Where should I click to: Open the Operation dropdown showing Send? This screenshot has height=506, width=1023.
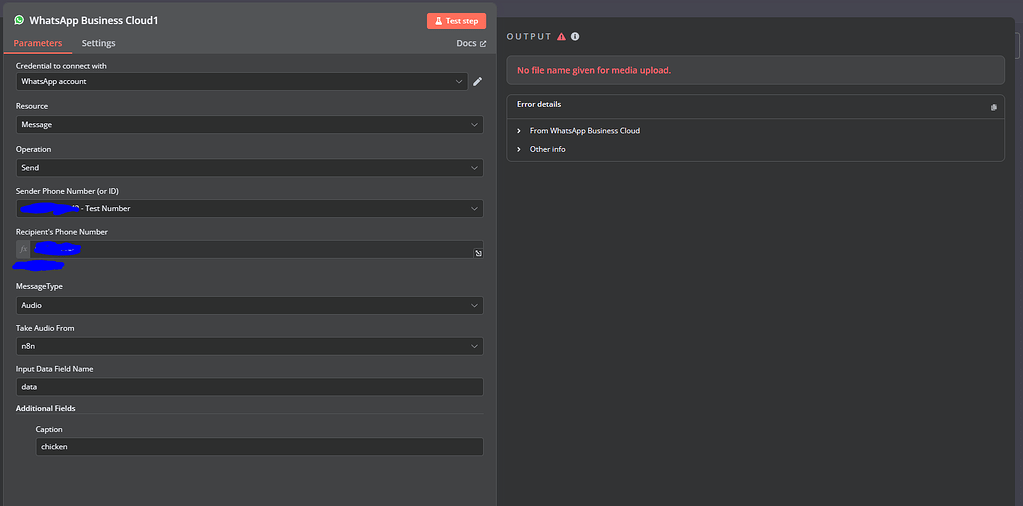tap(249, 168)
